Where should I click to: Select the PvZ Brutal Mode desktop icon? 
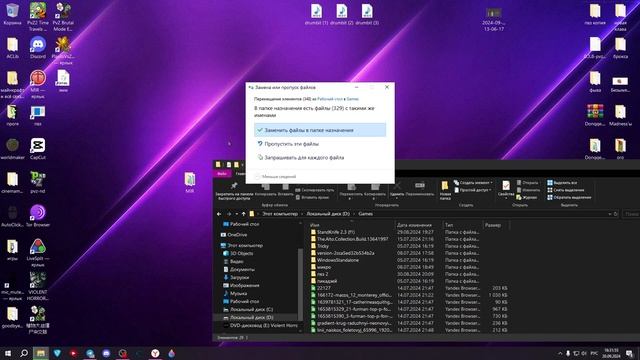coord(63,17)
